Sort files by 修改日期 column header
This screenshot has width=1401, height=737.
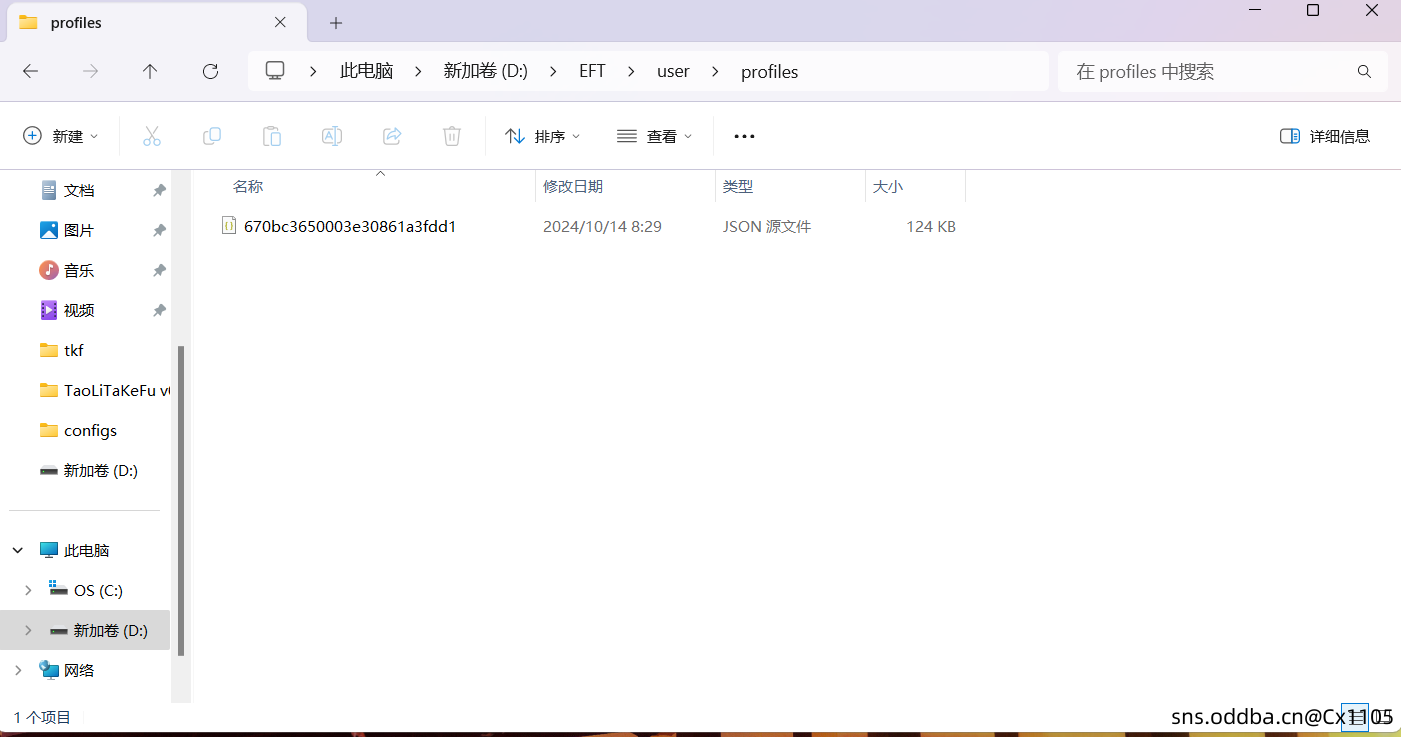pos(573,186)
